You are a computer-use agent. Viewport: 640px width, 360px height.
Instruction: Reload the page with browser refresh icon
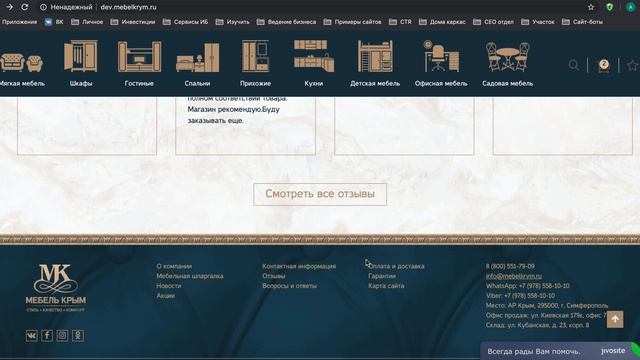click(x=24, y=7)
